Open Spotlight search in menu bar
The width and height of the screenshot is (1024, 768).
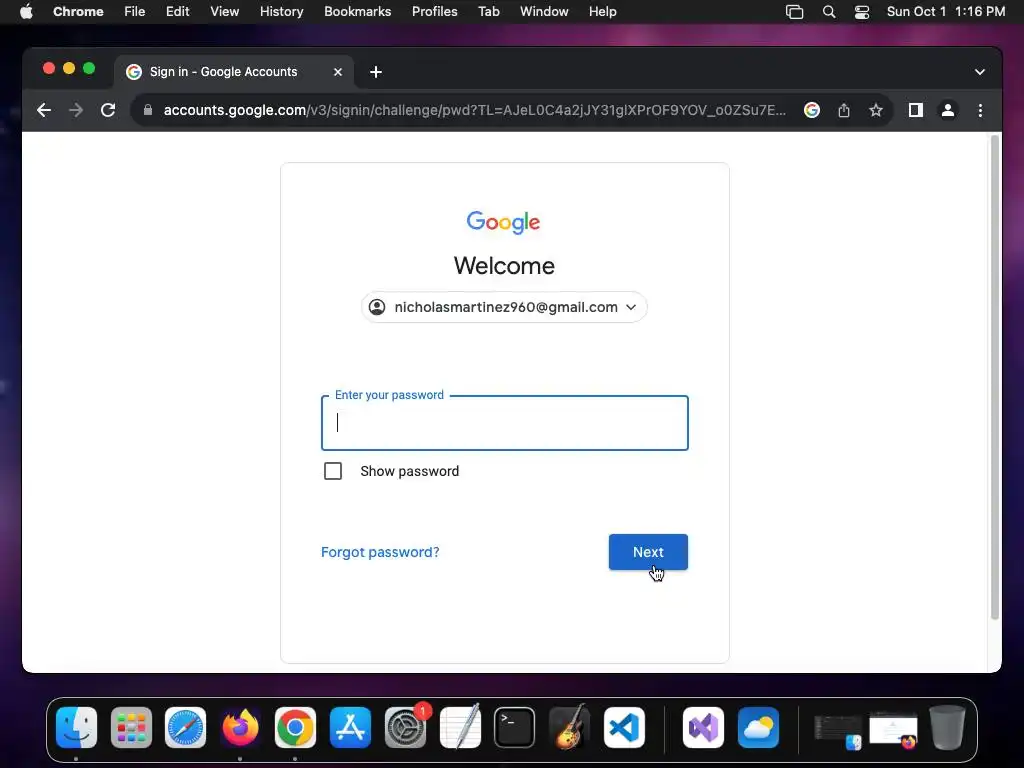point(829,12)
